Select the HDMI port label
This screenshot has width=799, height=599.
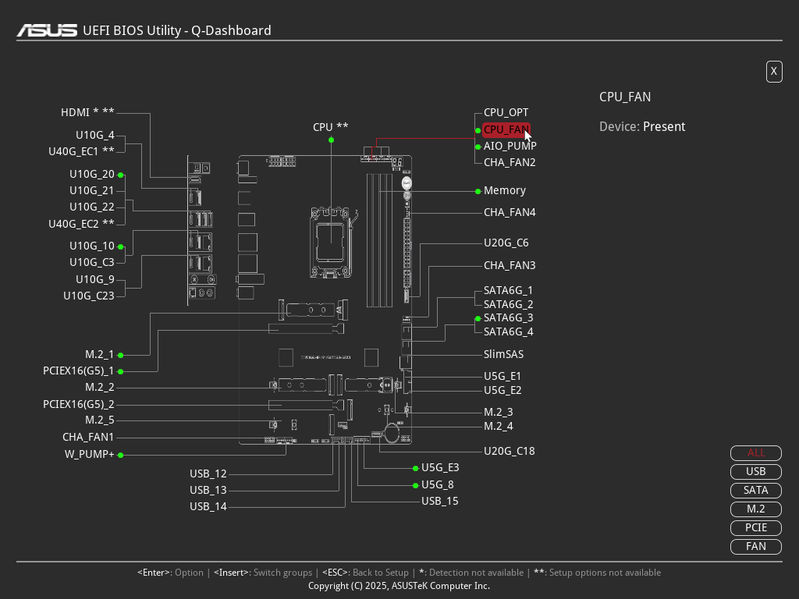(87, 112)
